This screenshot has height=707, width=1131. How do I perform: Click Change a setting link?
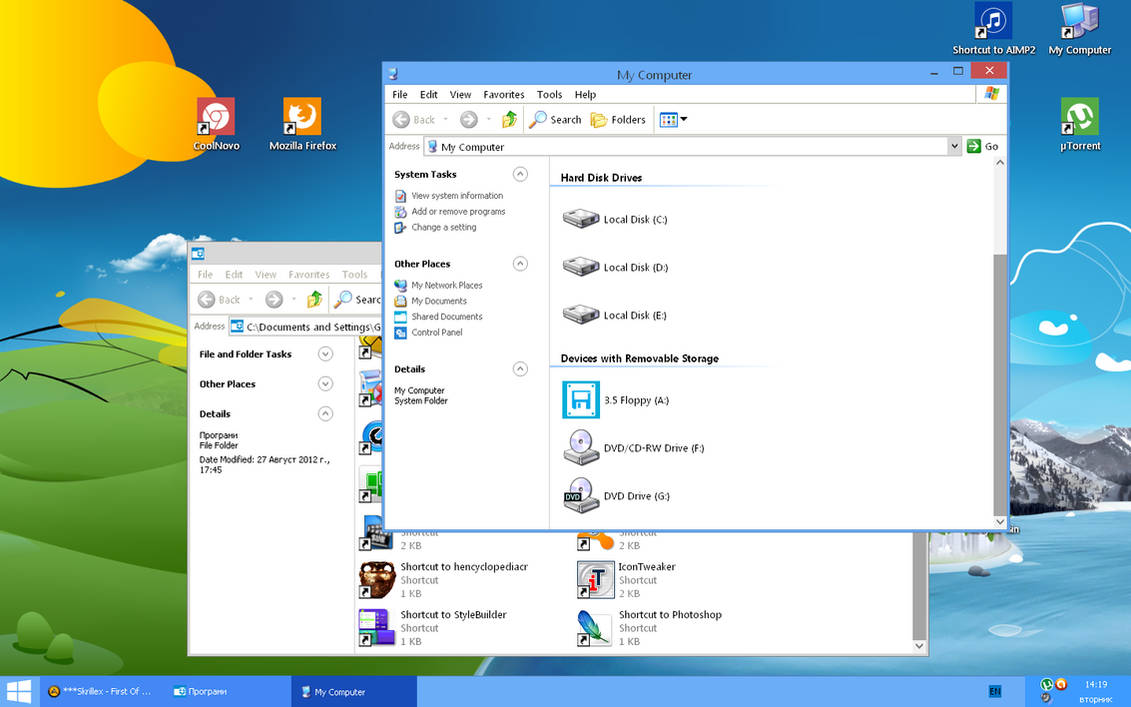[444, 227]
